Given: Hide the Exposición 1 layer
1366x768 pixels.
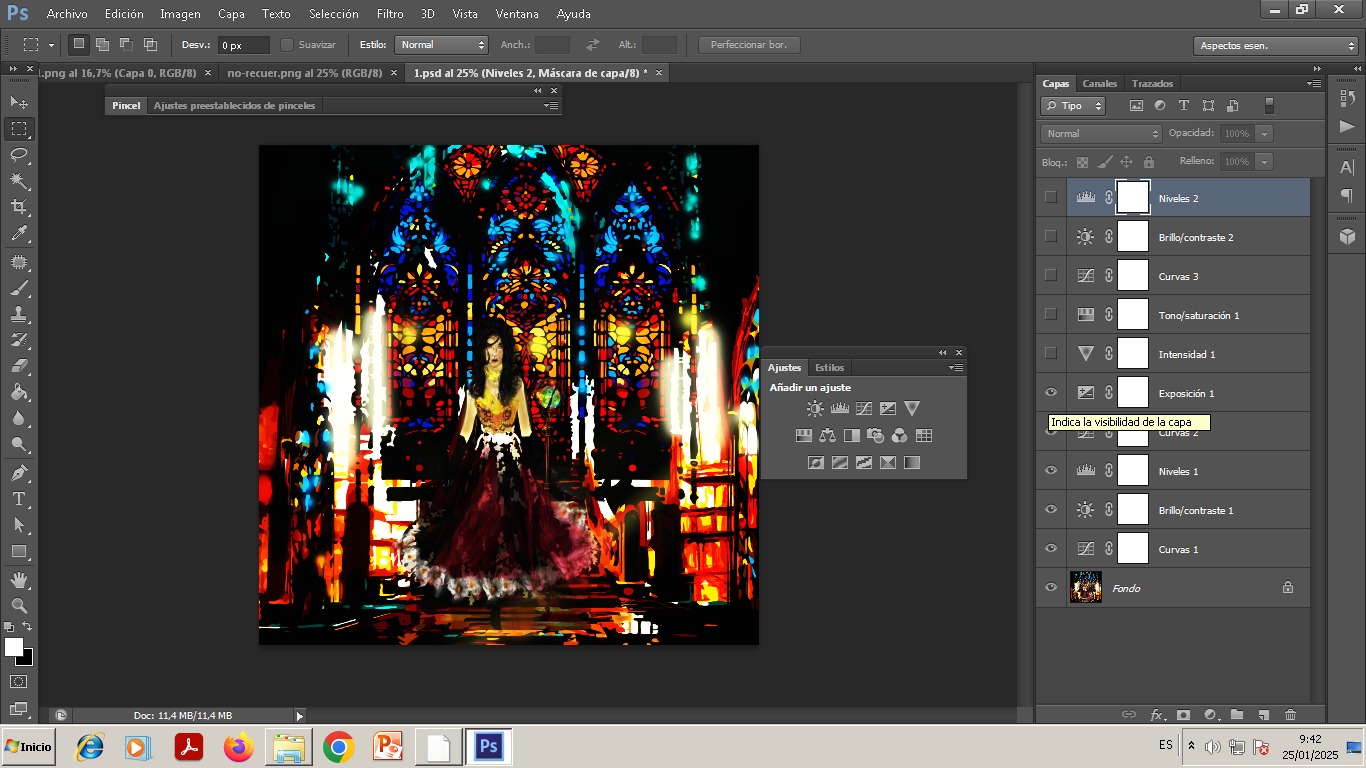Looking at the screenshot, I should (1050, 392).
